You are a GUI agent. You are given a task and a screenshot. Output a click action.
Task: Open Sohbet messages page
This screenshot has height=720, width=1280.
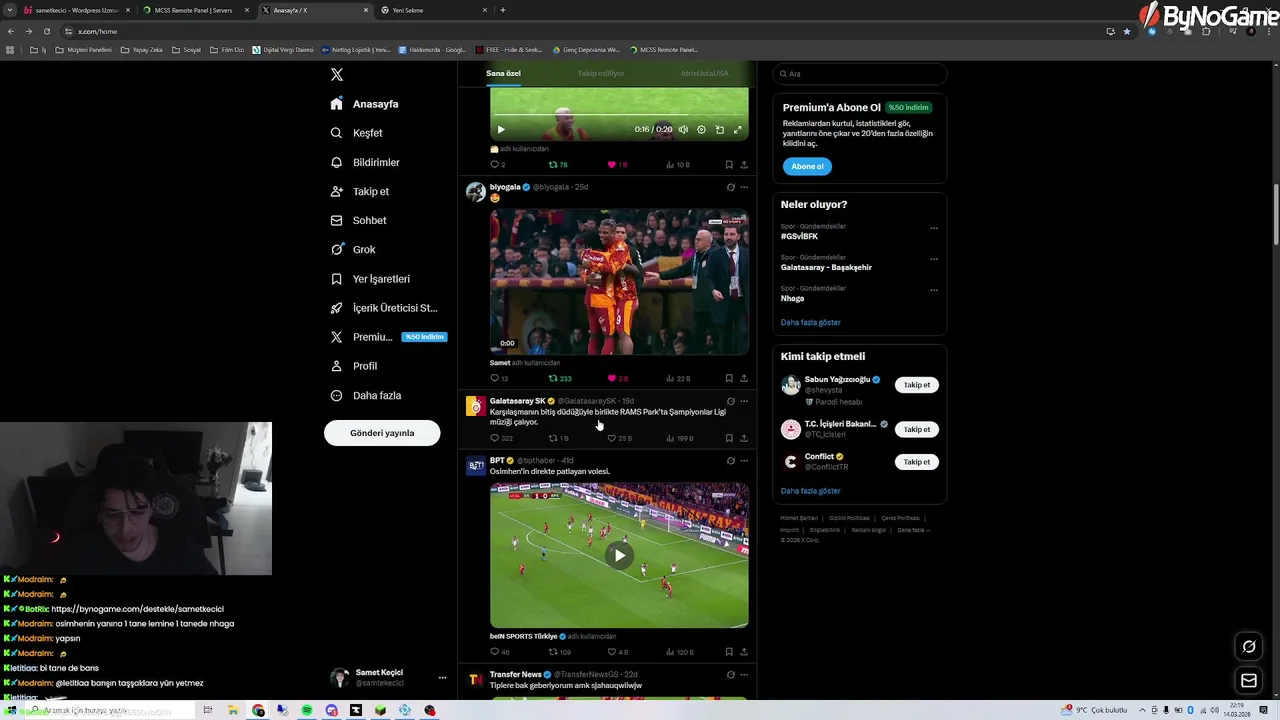tap(358, 220)
